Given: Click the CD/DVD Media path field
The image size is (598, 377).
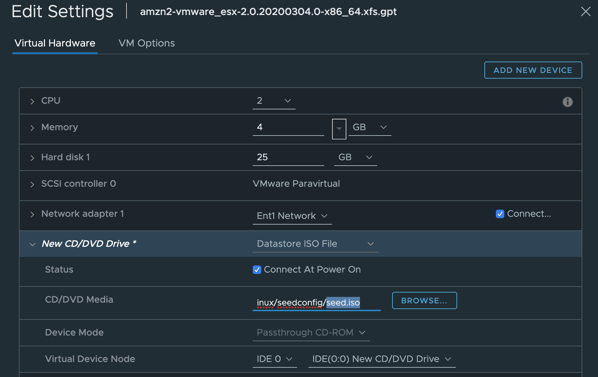Looking at the screenshot, I should click(317, 303).
